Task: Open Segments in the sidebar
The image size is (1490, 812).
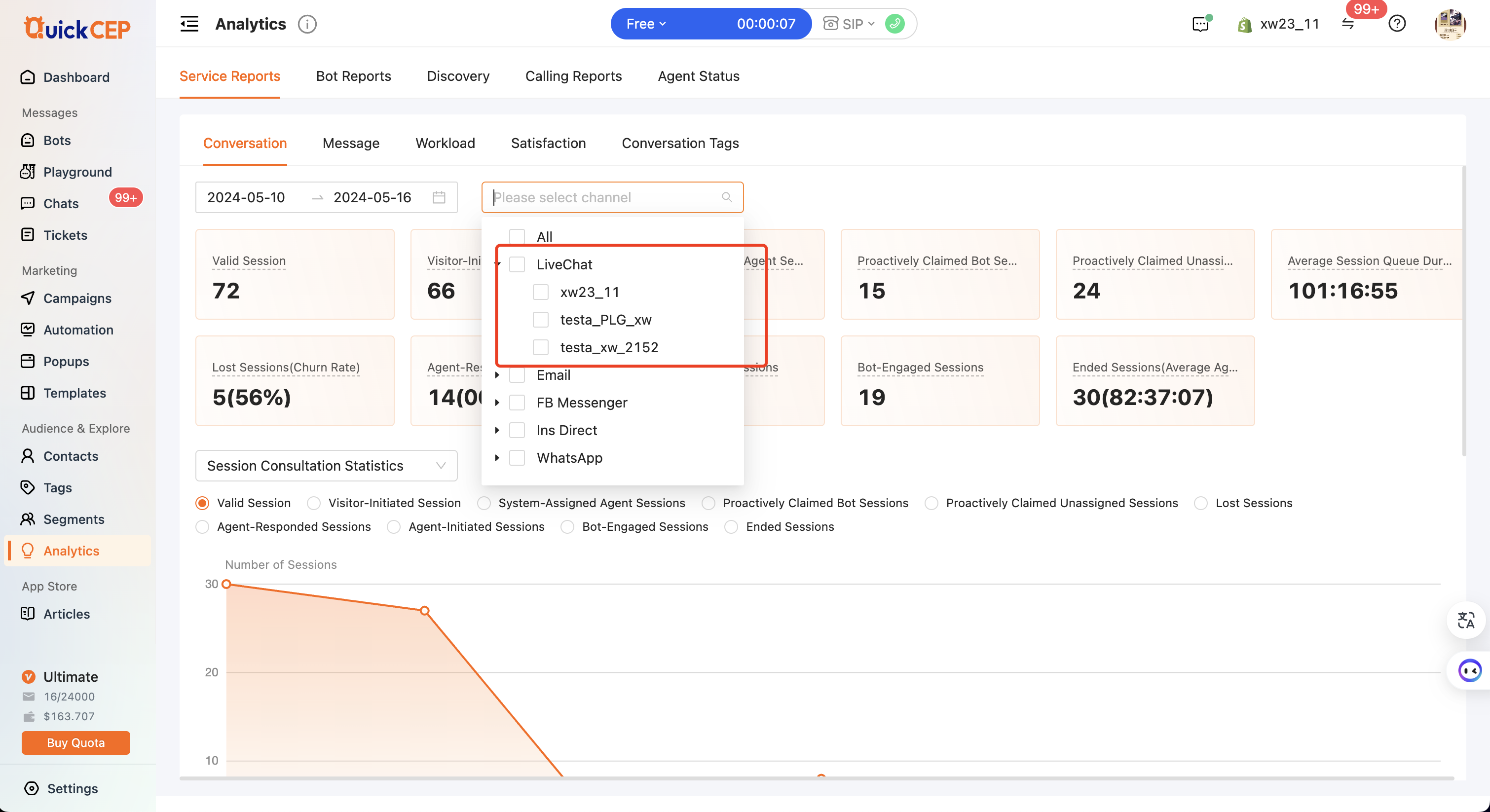Action: 74,519
